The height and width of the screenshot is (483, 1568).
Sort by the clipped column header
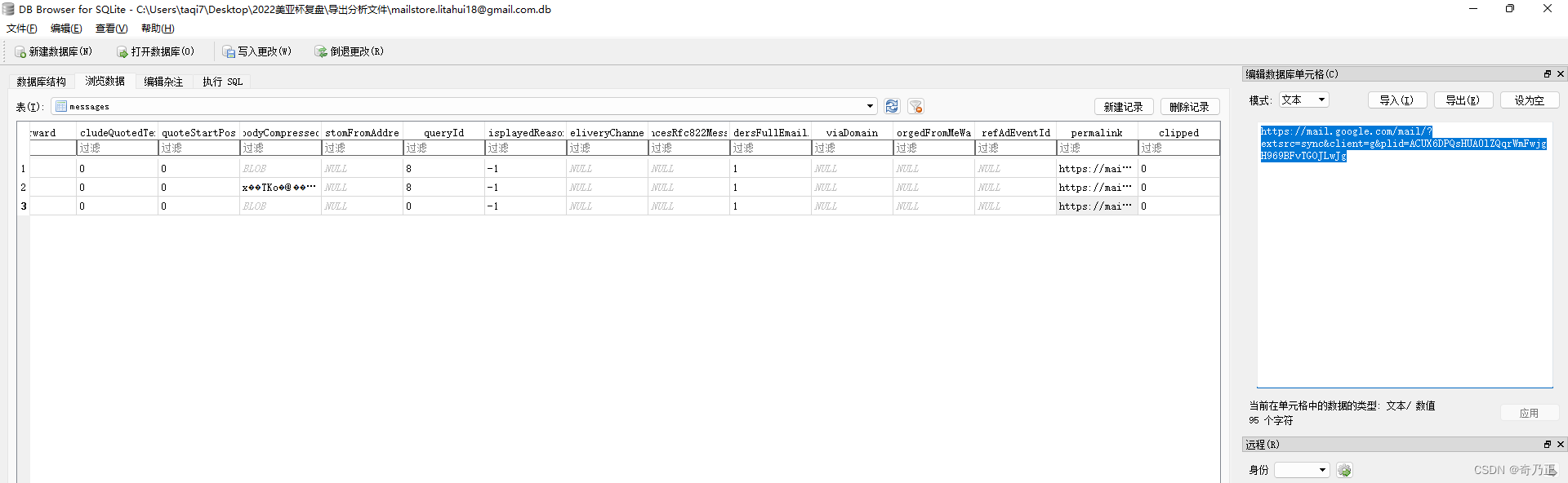point(1178,132)
